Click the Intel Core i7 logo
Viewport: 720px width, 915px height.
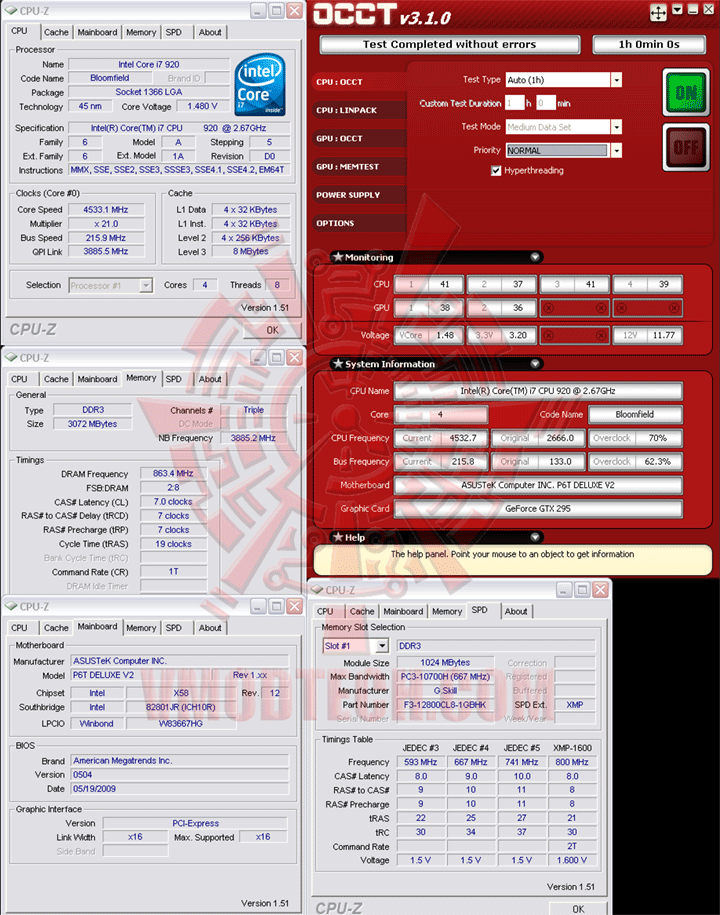260,85
